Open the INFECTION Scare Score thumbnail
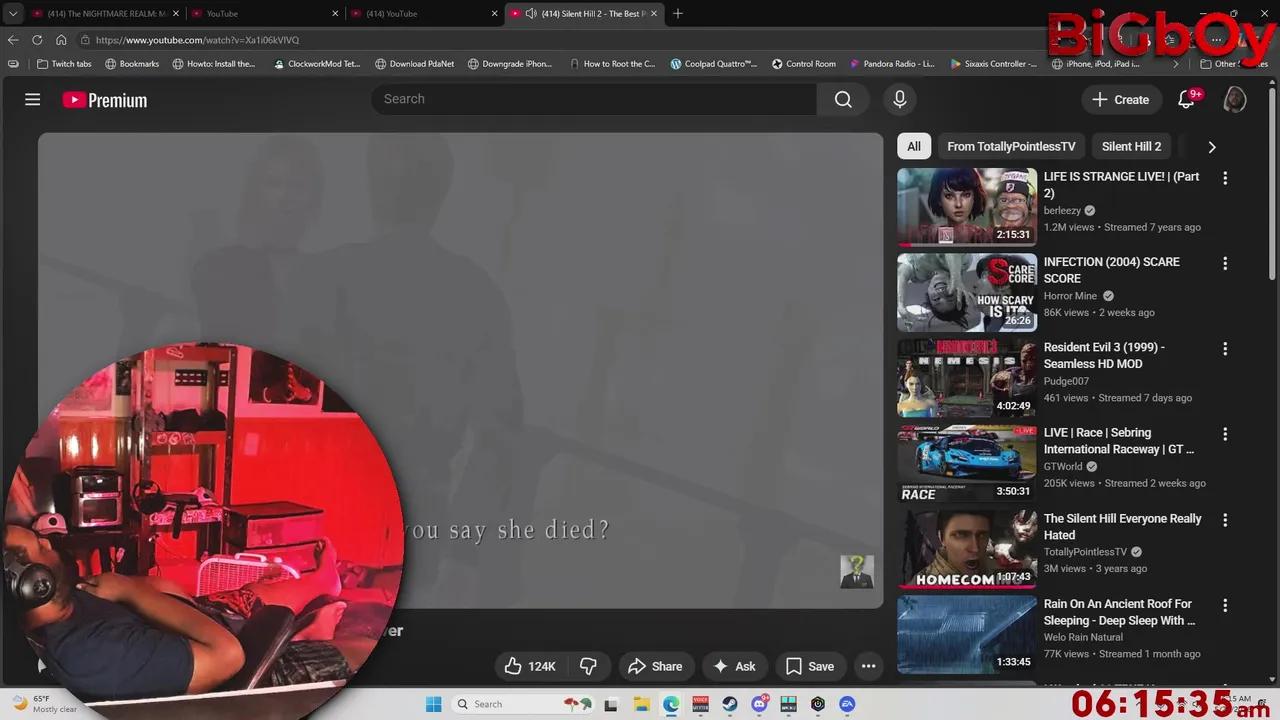 [967, 292]
